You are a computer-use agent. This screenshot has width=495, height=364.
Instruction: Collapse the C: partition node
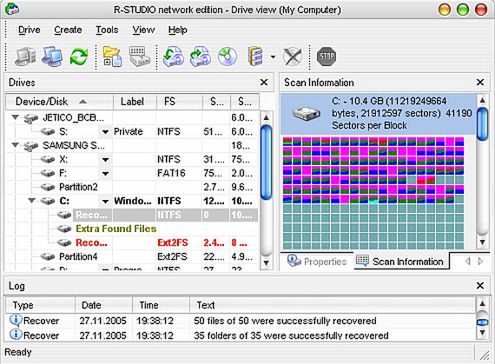32,201
